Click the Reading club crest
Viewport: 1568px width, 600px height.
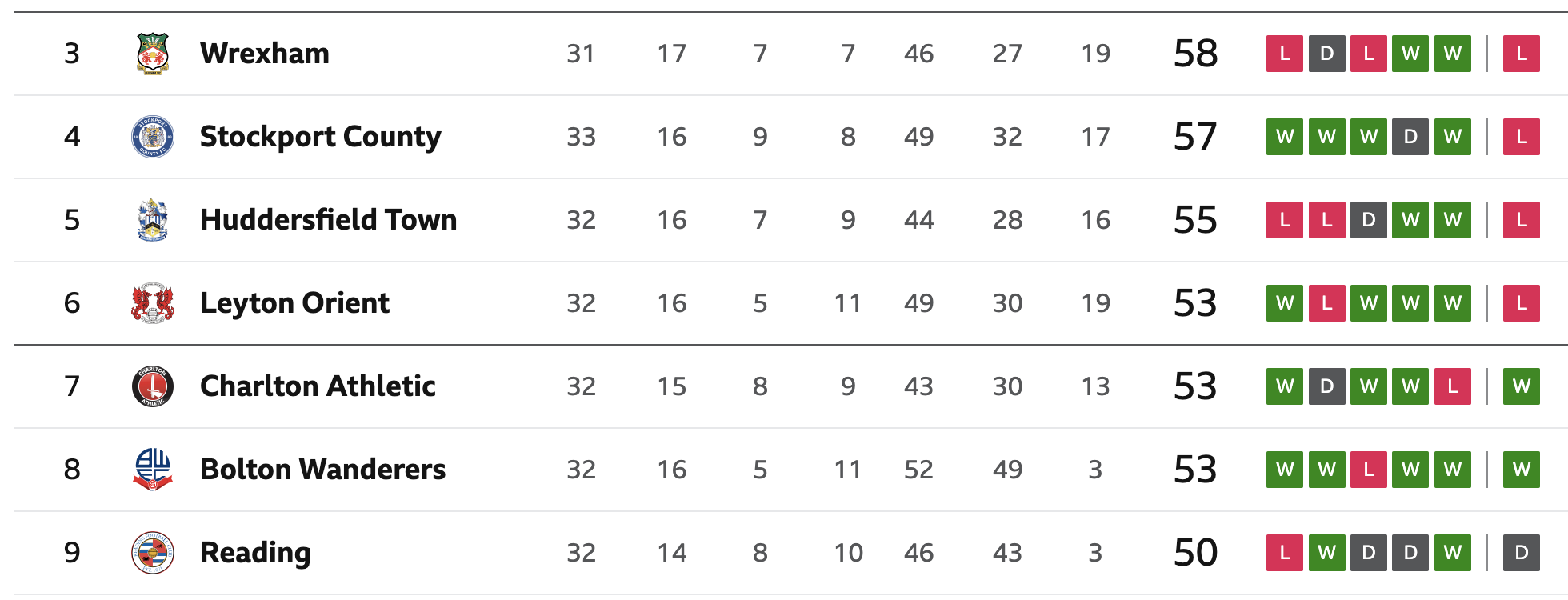153,553
